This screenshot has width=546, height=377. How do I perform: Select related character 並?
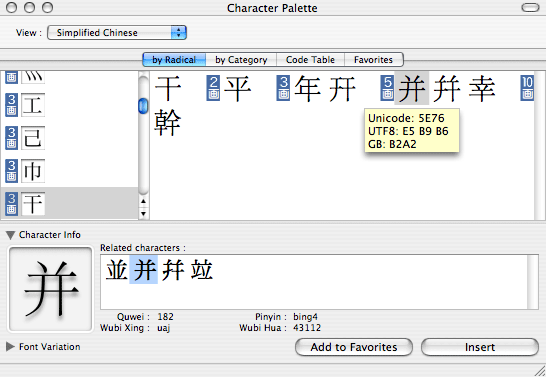tap(116, 270)
